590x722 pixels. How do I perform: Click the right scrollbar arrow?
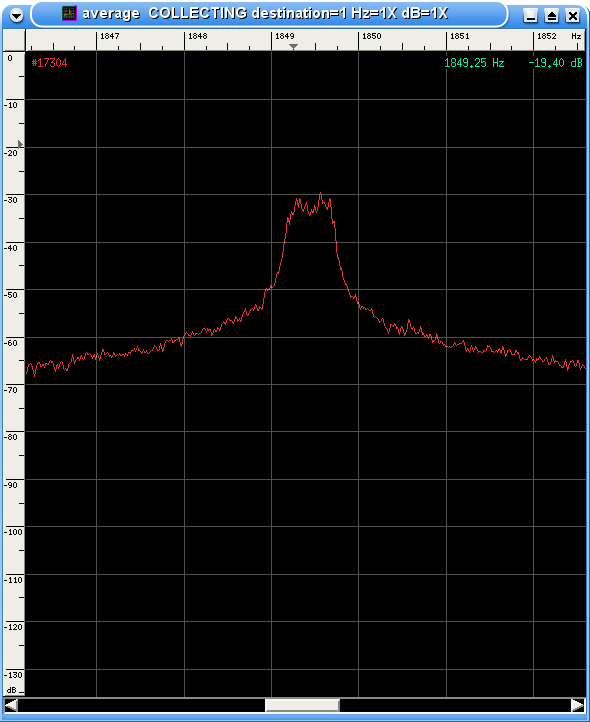click(578, 705)
